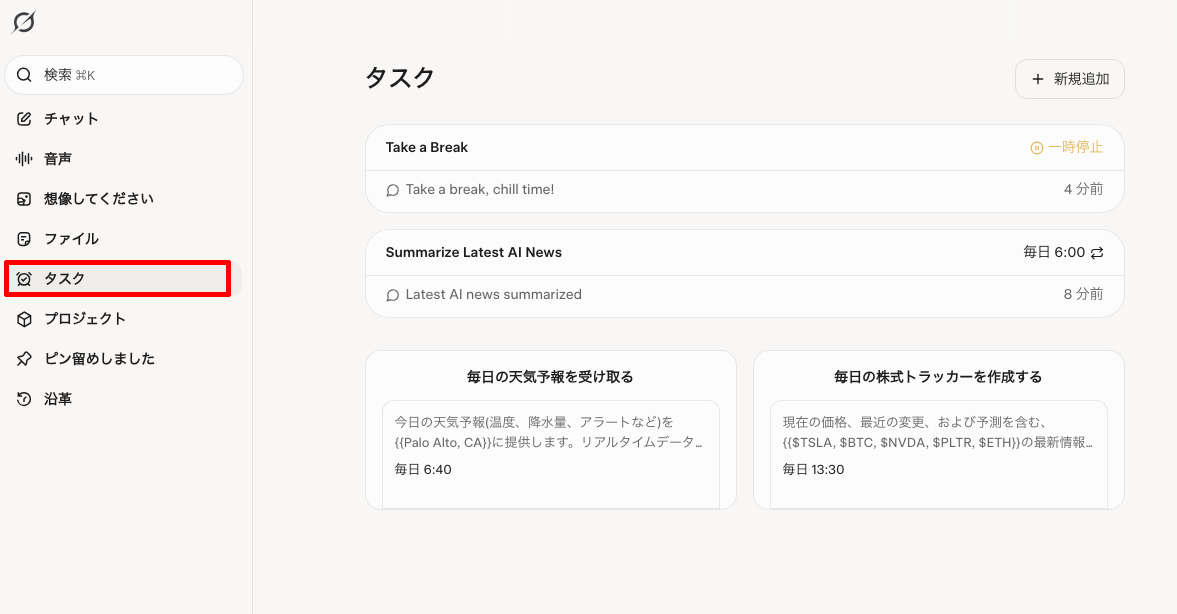Click the 沿革 history icon
Viewport: 1177px width, 614px height.
pyautogui.click(x=25, y=399)
